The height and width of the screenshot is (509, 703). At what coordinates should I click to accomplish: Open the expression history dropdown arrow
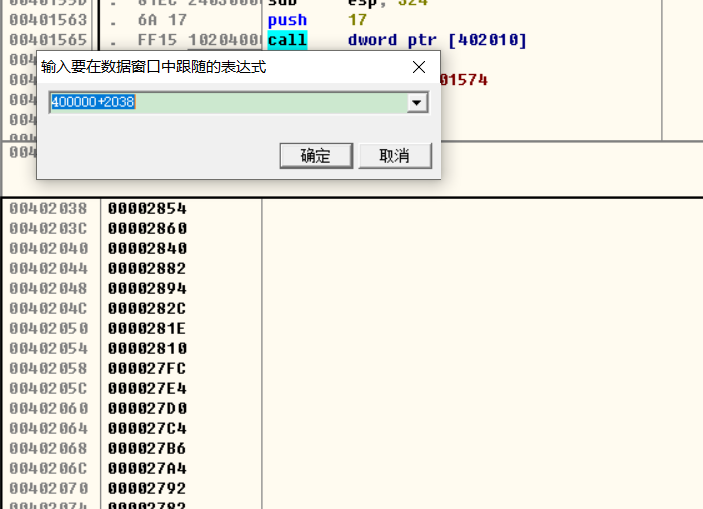click(x=417, y=103)
